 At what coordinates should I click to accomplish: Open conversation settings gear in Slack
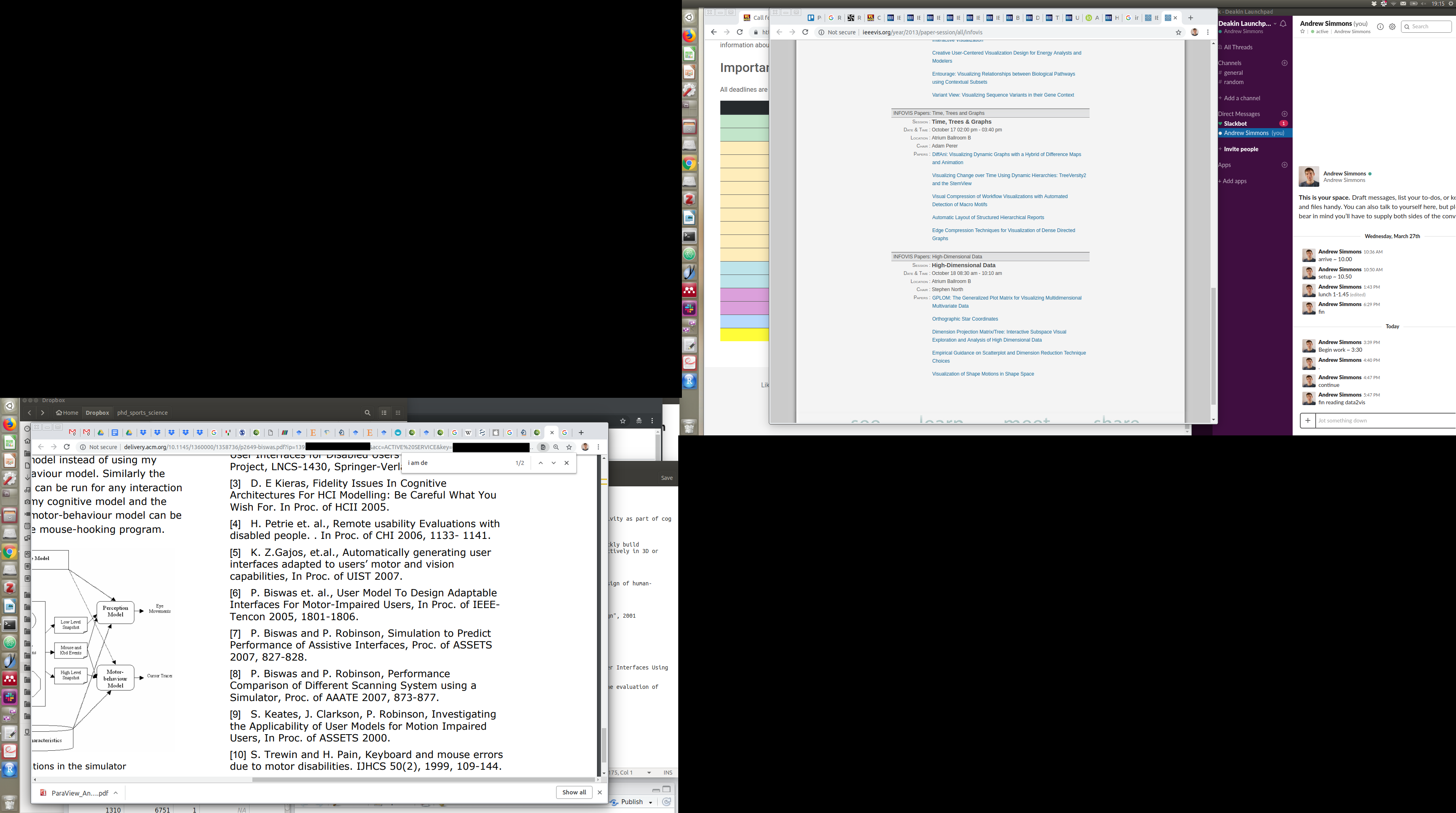click(1392, 27)
